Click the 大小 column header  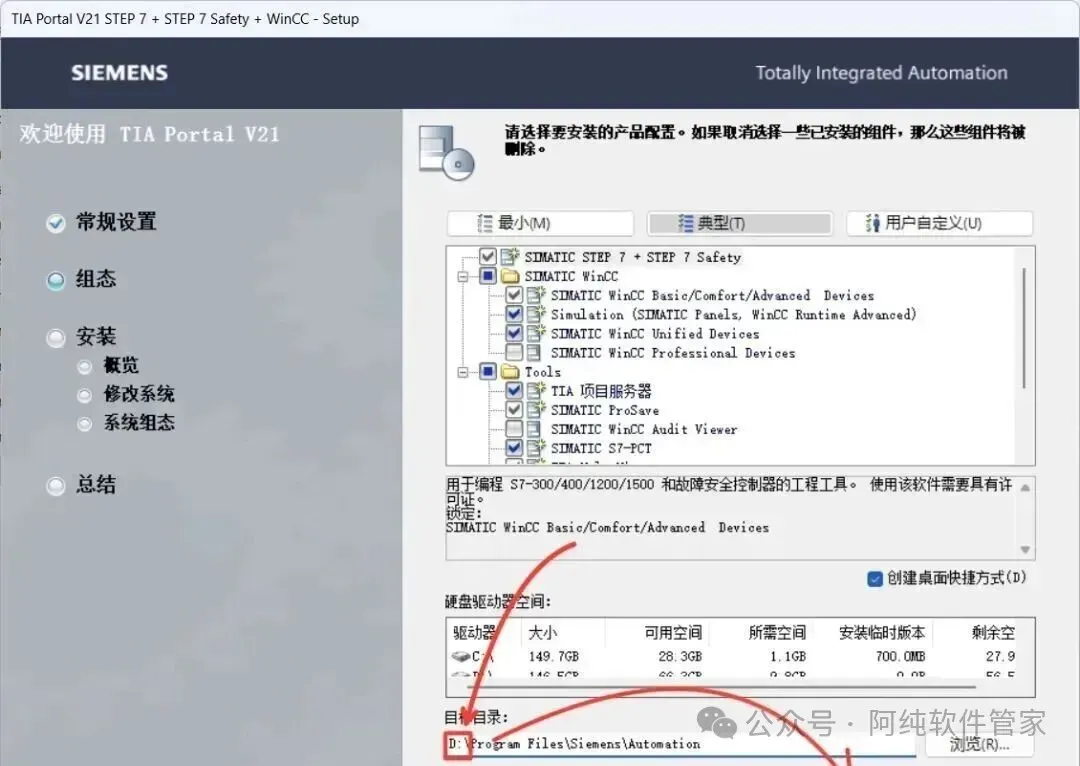point(543,633)
